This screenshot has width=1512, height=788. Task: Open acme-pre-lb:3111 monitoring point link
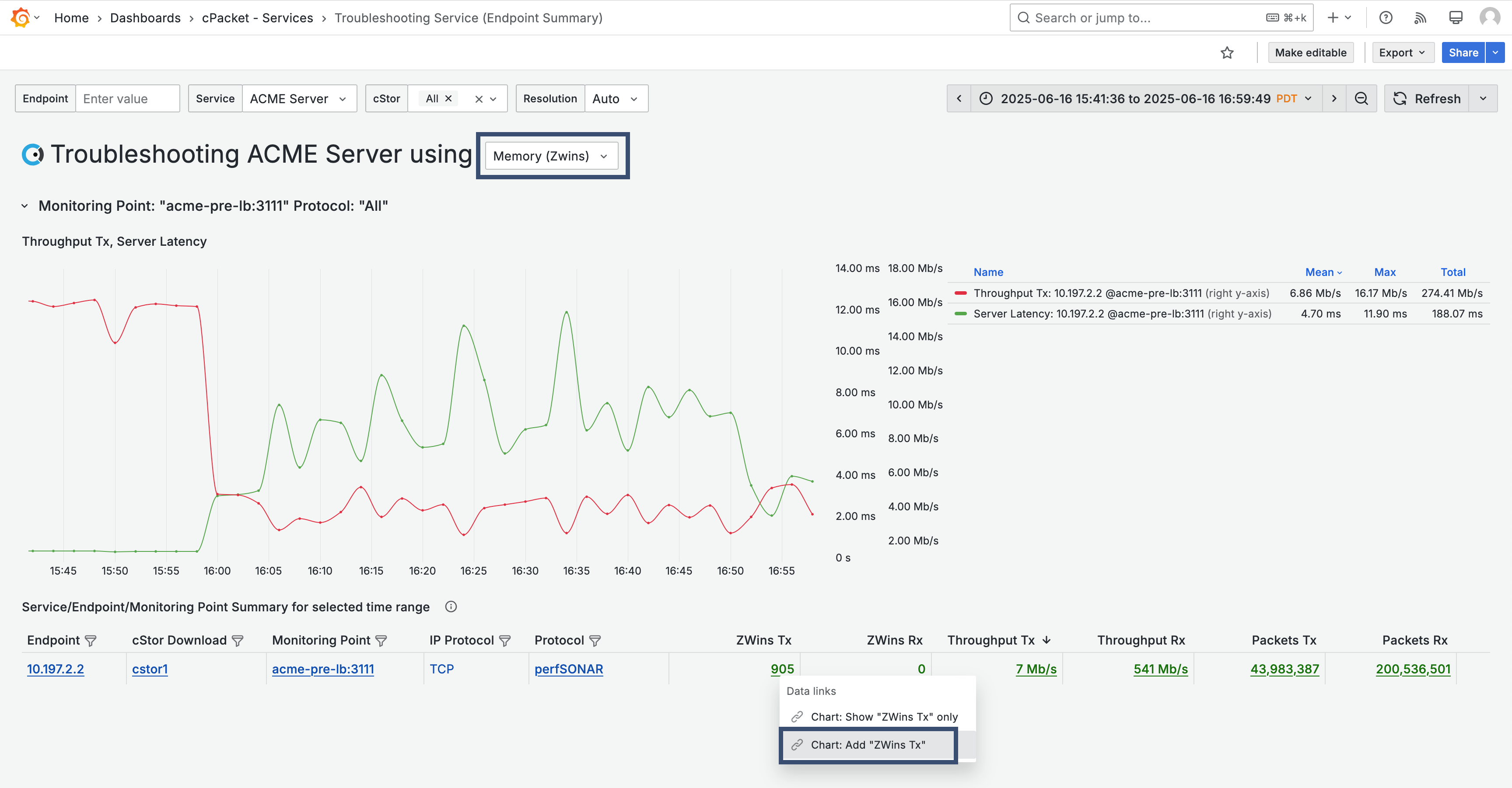323,669
